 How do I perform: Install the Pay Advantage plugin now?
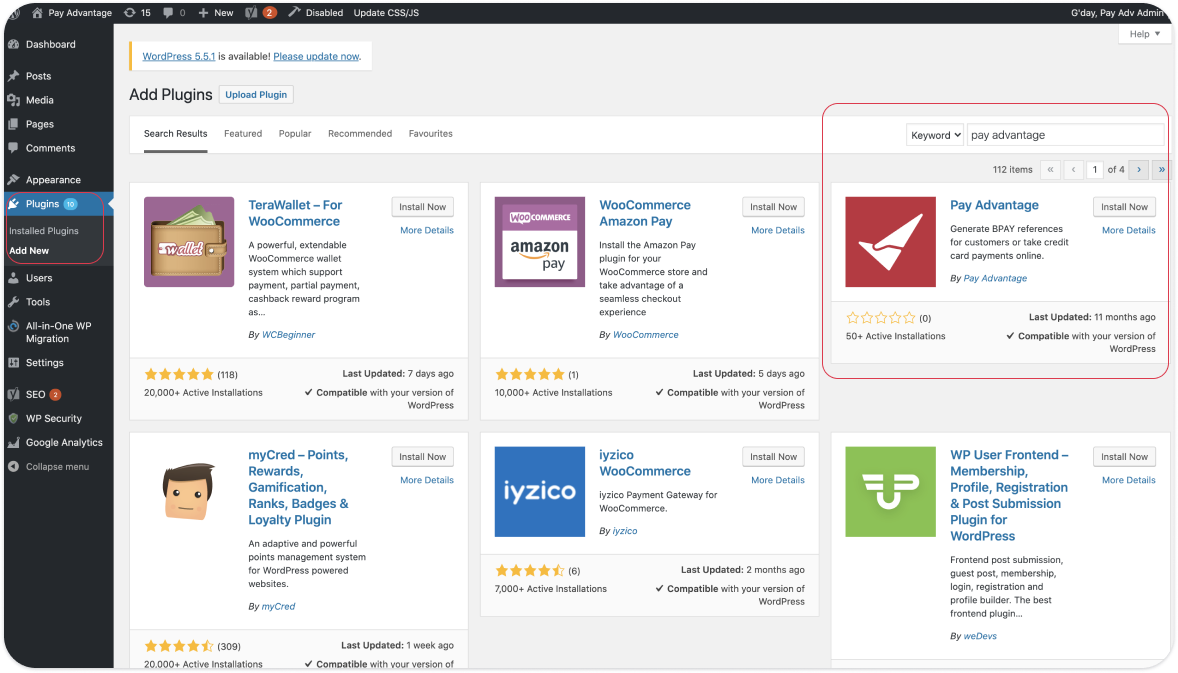tap(1124, 207)
